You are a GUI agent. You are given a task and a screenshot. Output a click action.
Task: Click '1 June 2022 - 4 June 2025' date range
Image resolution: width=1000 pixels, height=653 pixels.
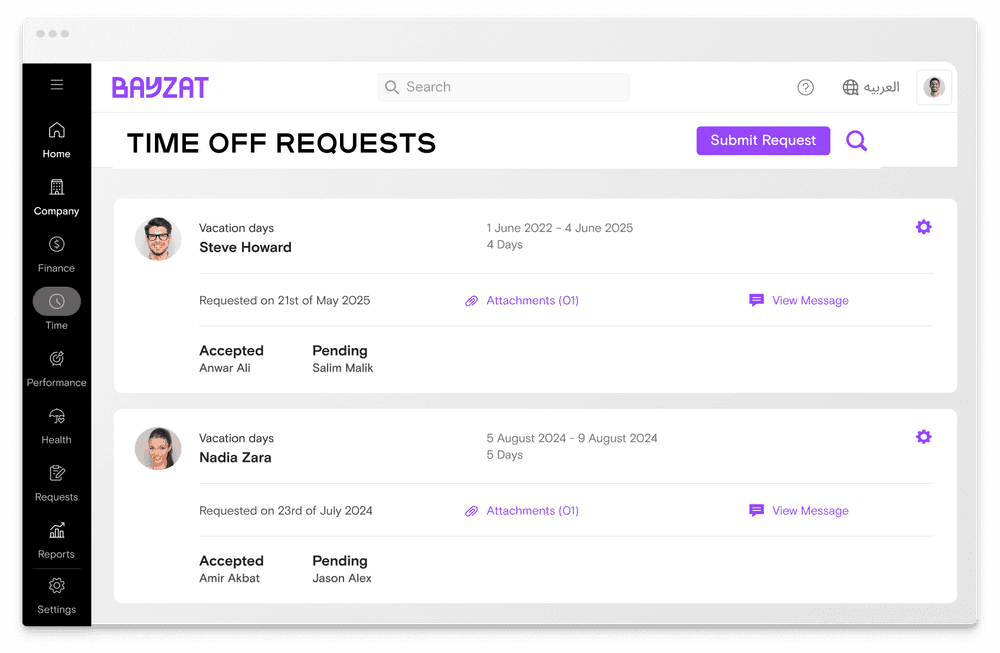560,228
